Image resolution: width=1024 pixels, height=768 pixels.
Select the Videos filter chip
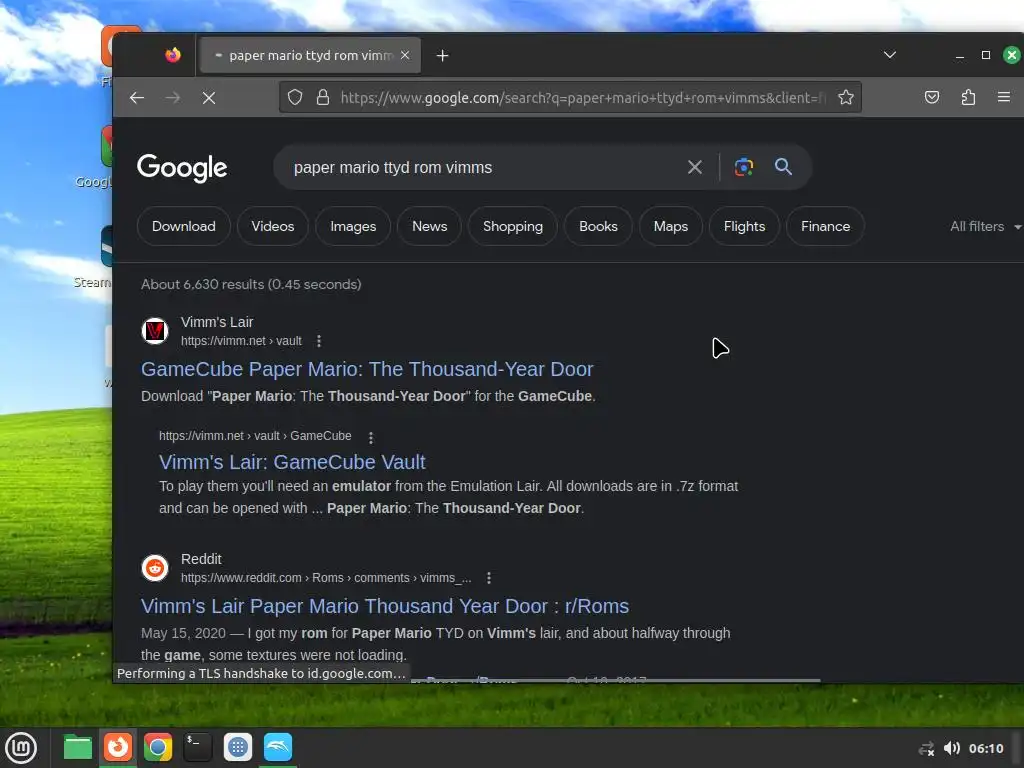pos(272,227)
